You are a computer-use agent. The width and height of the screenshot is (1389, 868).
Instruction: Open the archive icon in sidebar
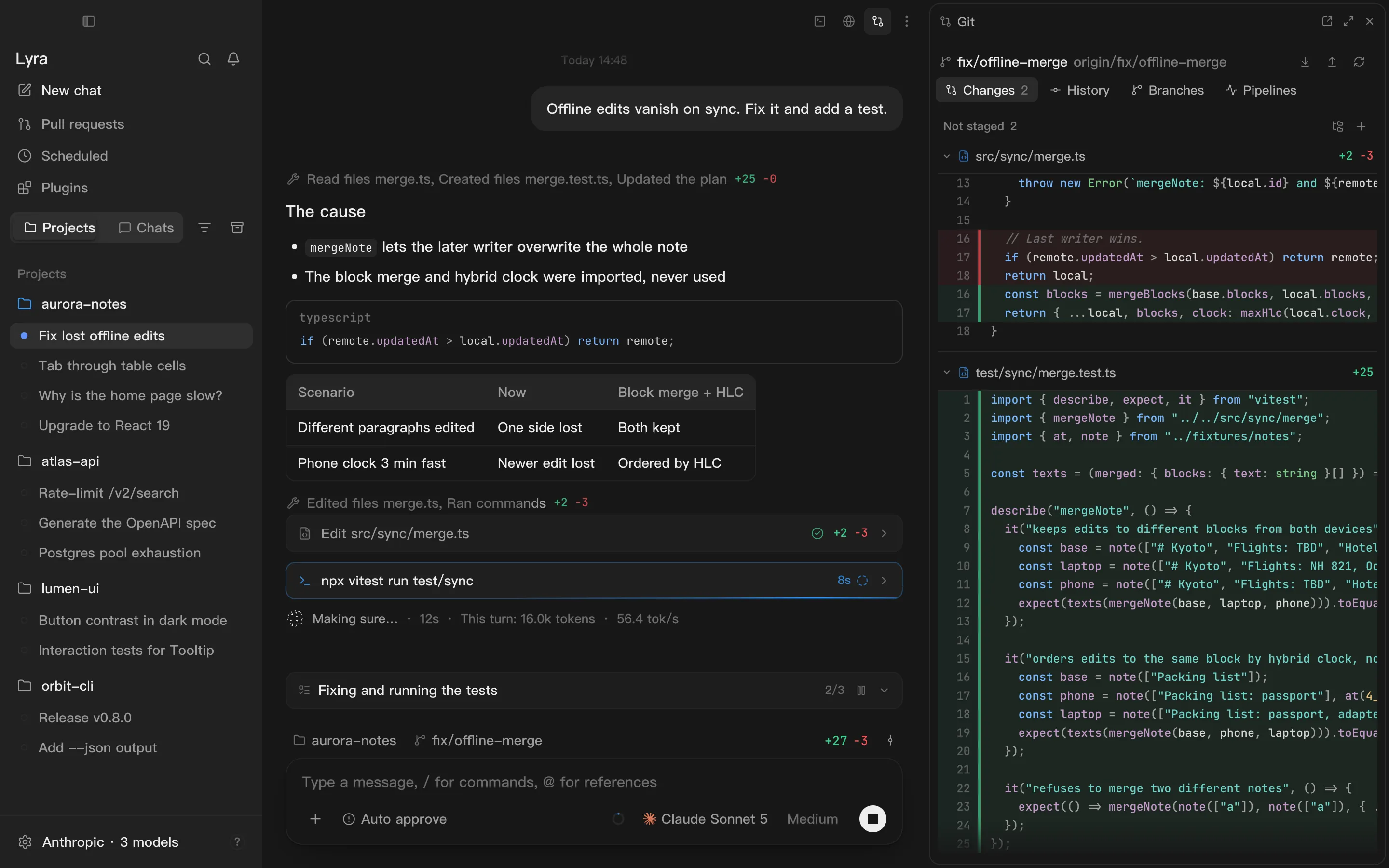coord(237,228)
